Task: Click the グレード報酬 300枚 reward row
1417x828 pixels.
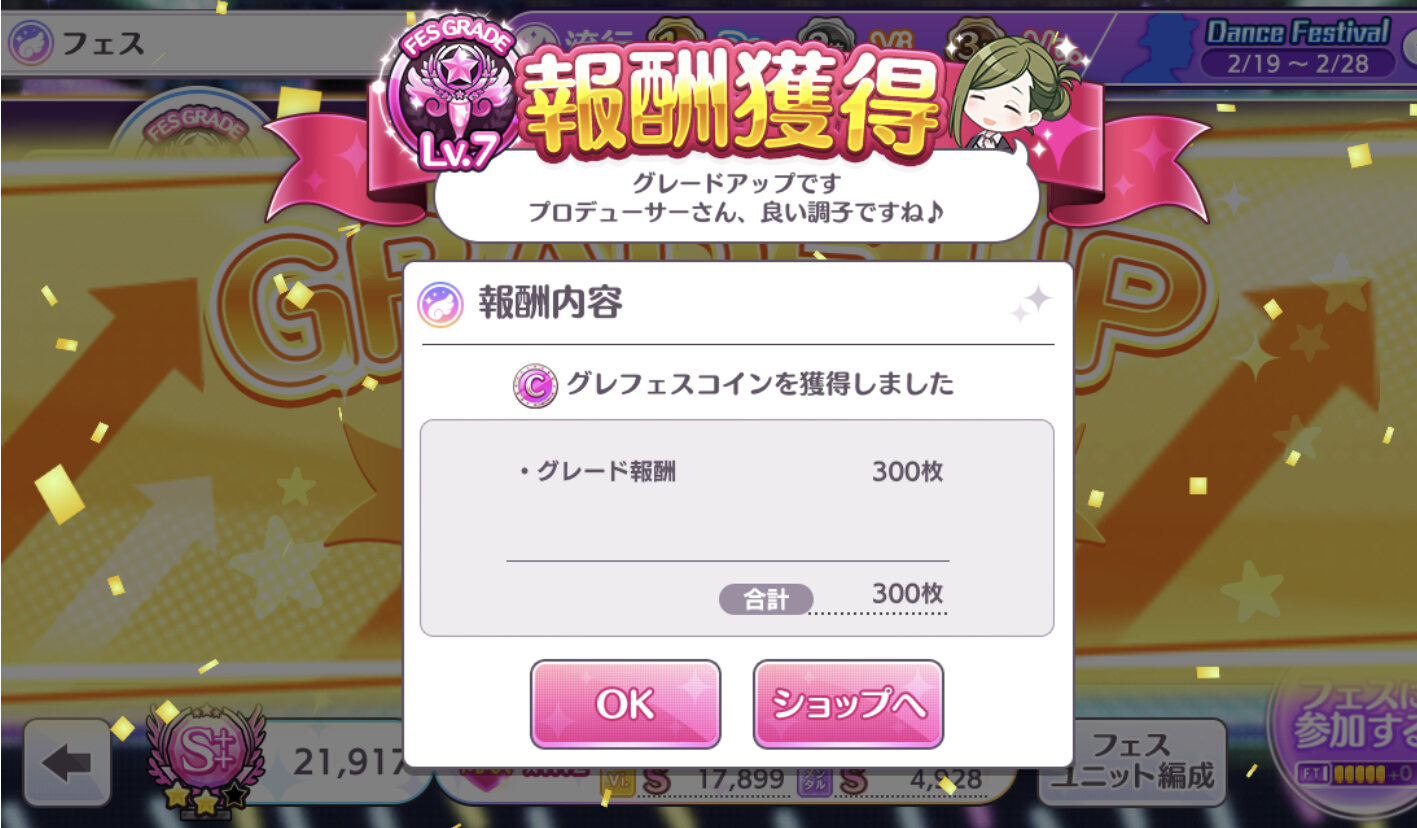Action: (x=730, y=471)
